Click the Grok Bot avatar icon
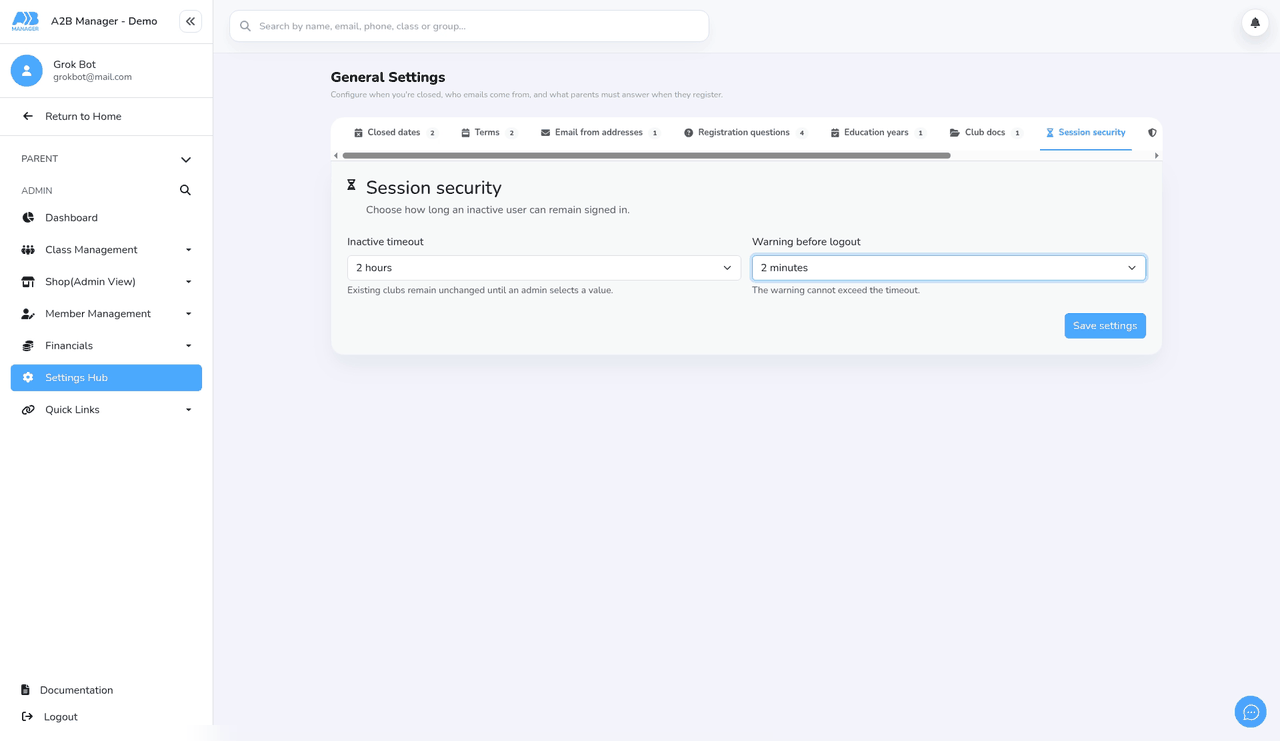The width and height of the screenshot is (1280, 741). click(x=27, y=70)
